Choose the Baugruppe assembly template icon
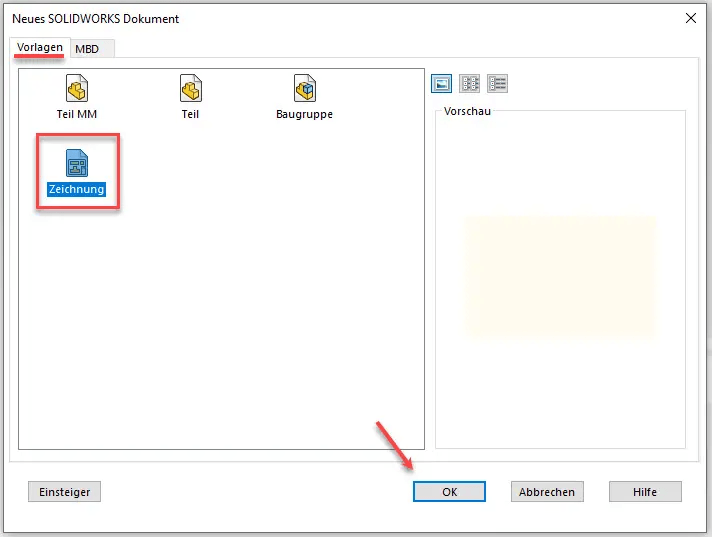The image size is (712, 537). point(304,90)
